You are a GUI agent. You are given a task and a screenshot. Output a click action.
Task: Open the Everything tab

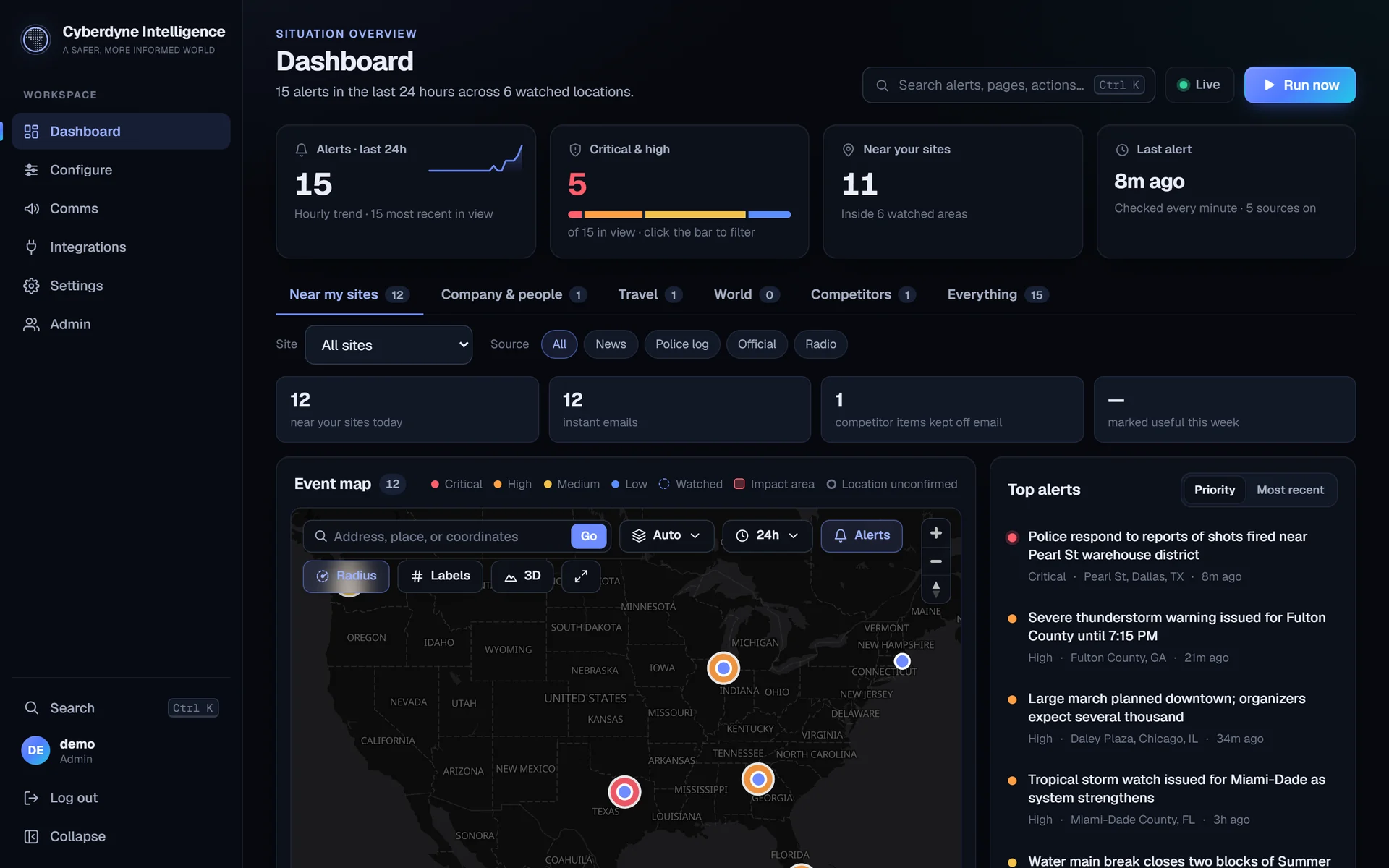click(998, 294)
